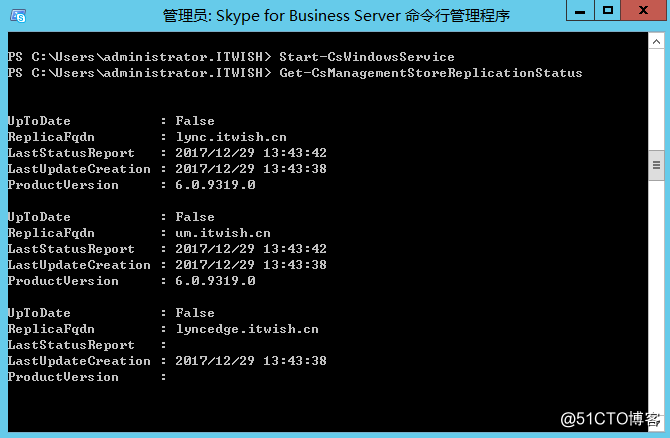Close the Skype for Business Server shell
The height and width of the screenshot is (438, 670).
coord(644,10)
